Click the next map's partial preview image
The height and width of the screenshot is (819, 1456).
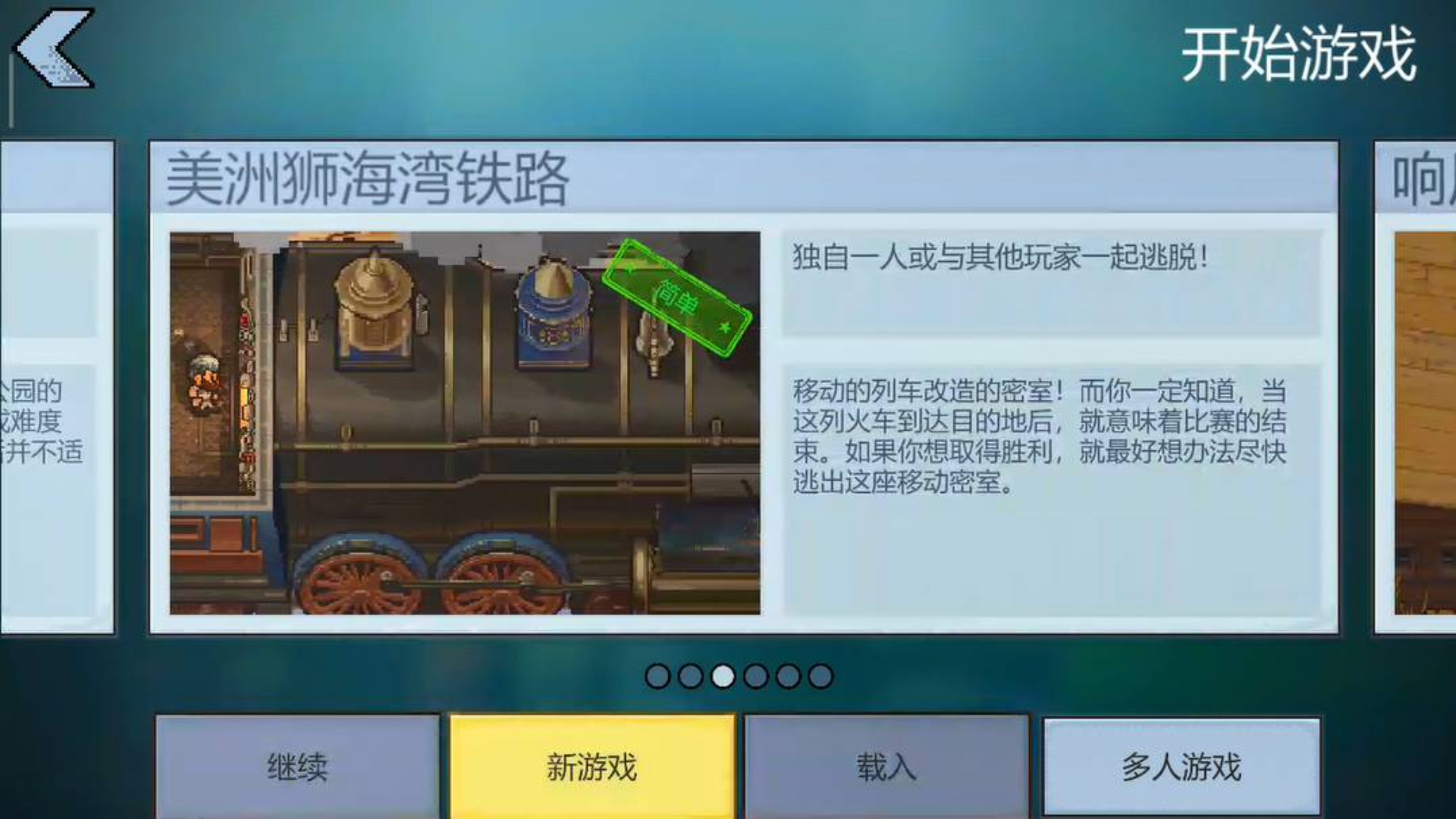tap(1425, 423)
